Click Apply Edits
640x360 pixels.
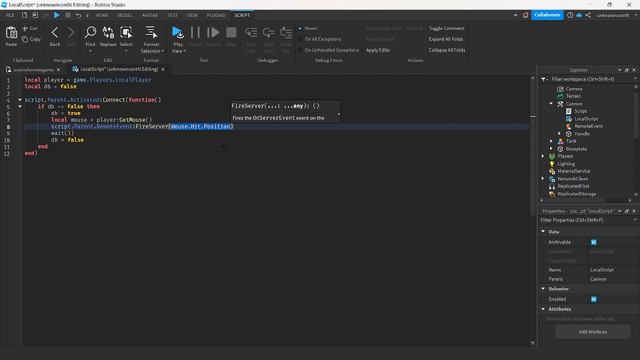378,50
